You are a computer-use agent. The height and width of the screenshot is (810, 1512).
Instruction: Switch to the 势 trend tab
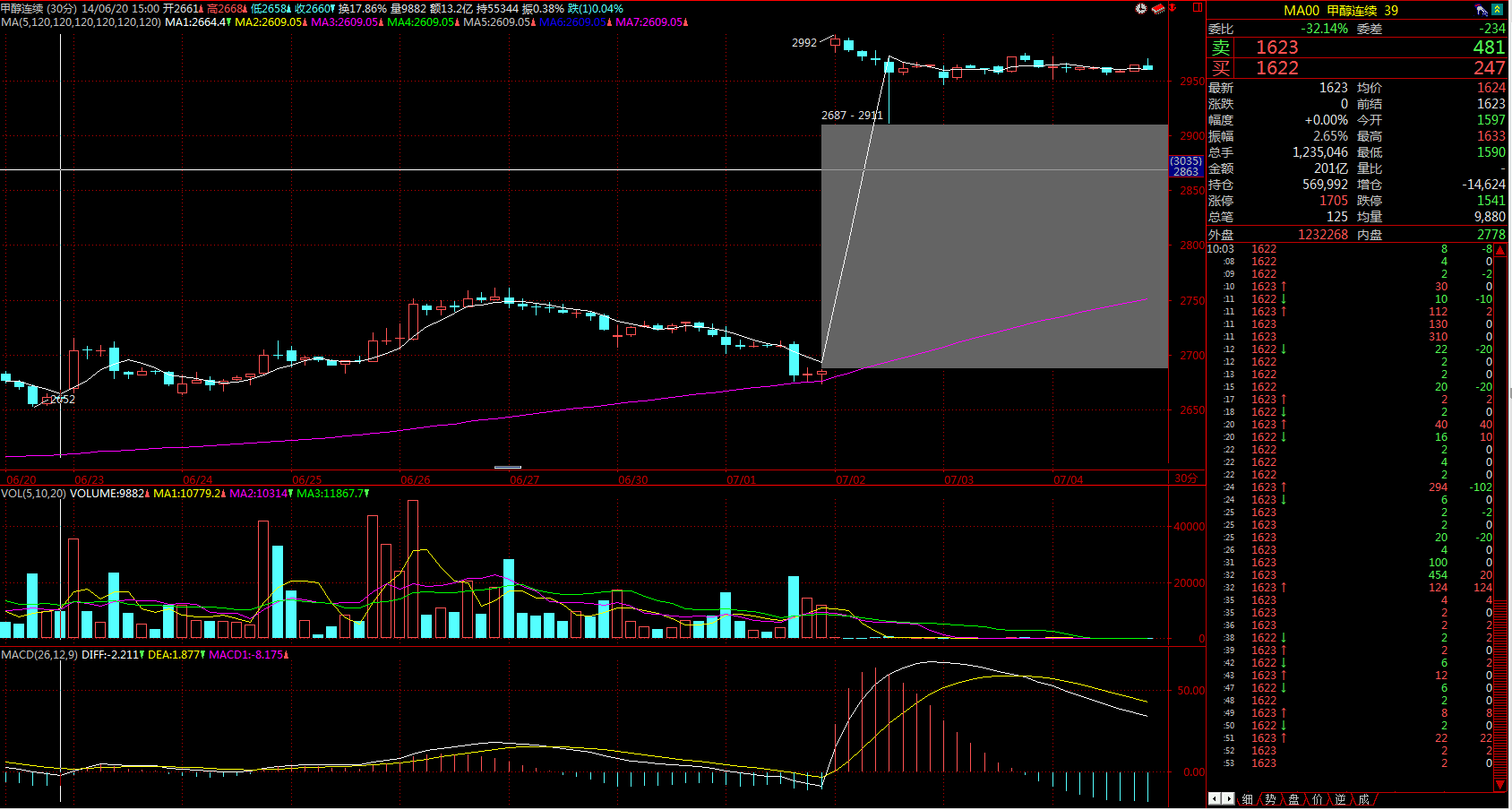coord(1270,799)
